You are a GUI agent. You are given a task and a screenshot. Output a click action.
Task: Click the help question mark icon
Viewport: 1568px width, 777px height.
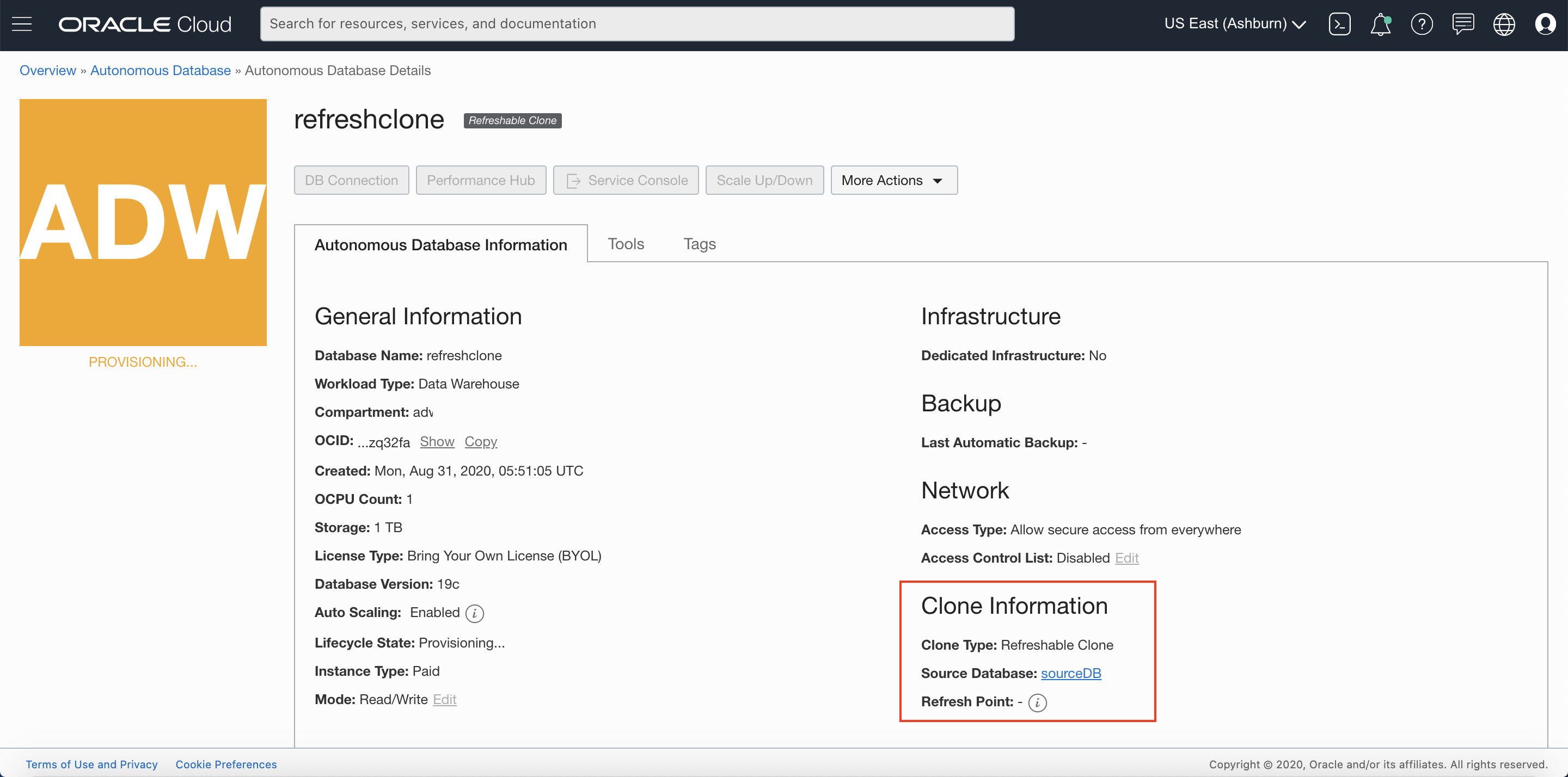1422,24
